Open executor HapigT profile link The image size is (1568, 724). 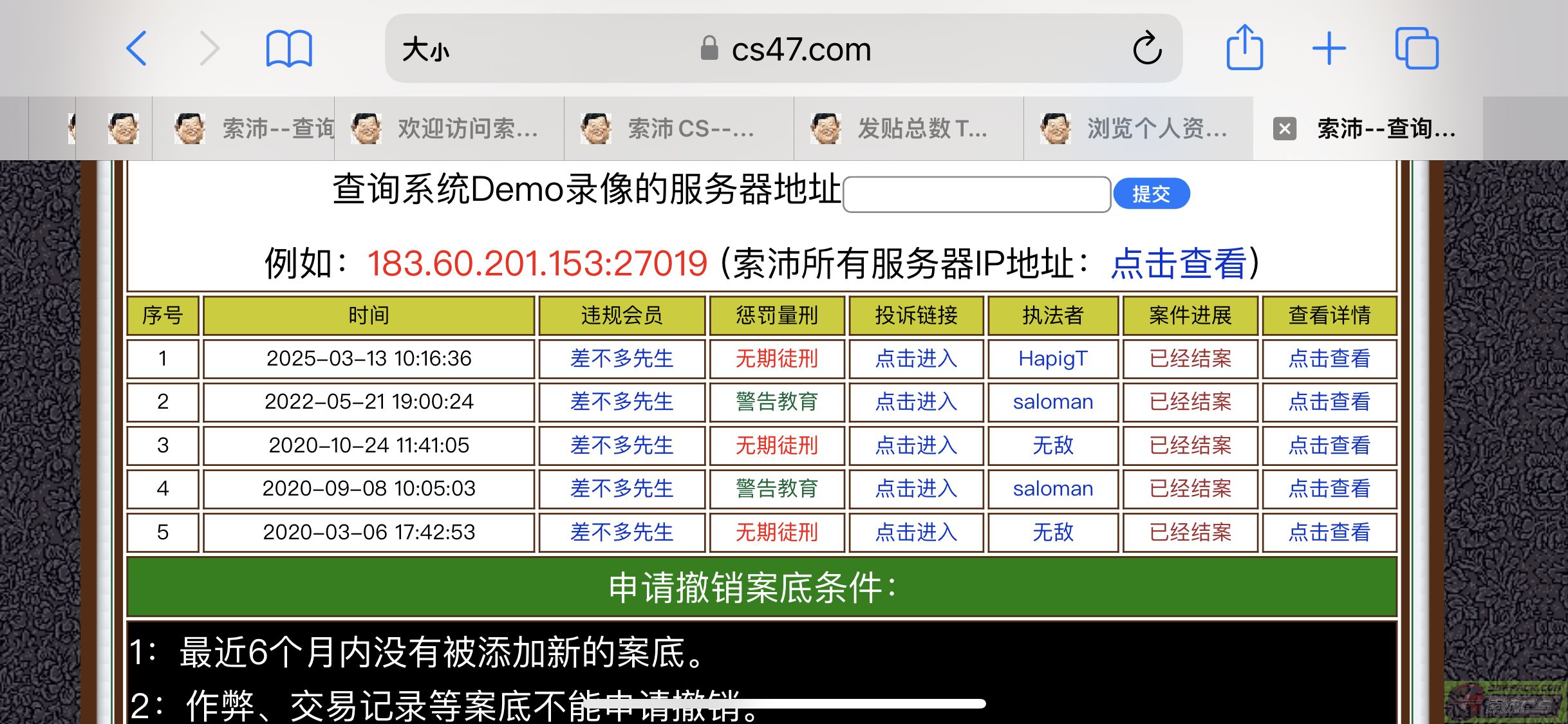pyautogui.click(x=1052, y=358)
